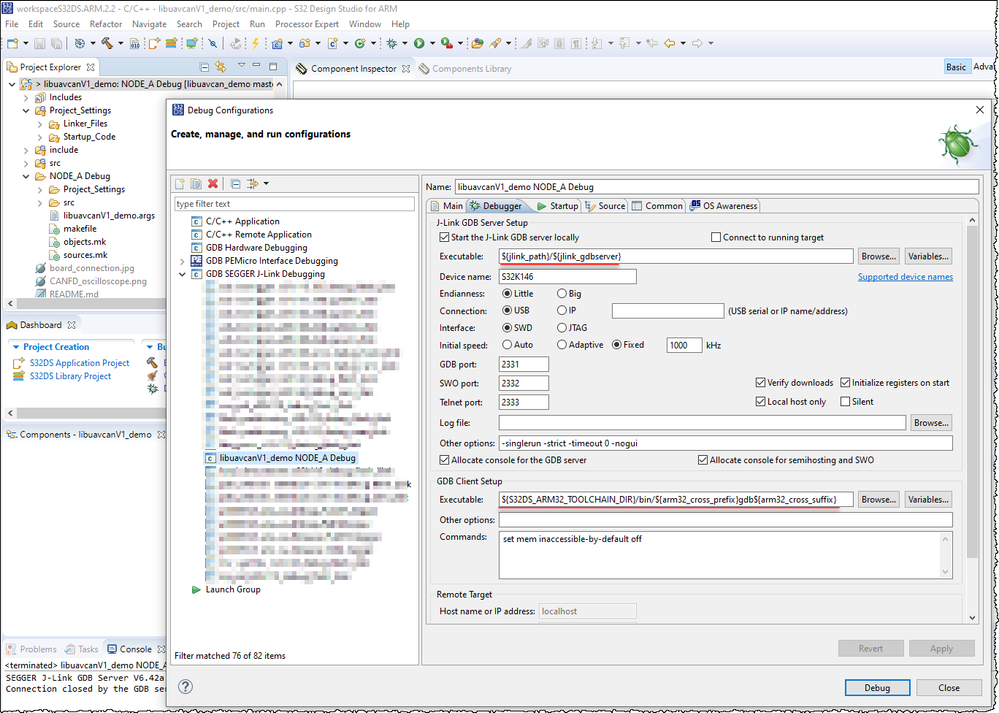Create a new launch configuration
Screen dimensions: 999x713
180,184
